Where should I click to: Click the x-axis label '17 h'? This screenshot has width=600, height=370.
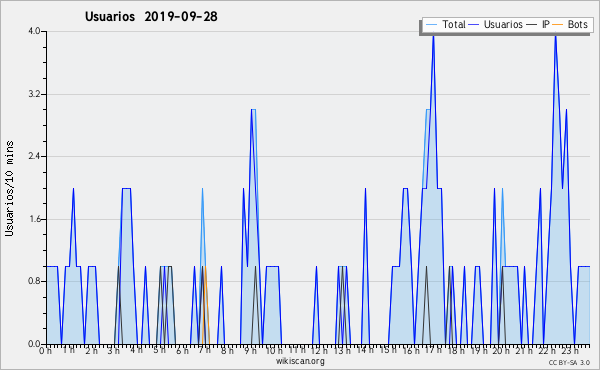point(433,350)
